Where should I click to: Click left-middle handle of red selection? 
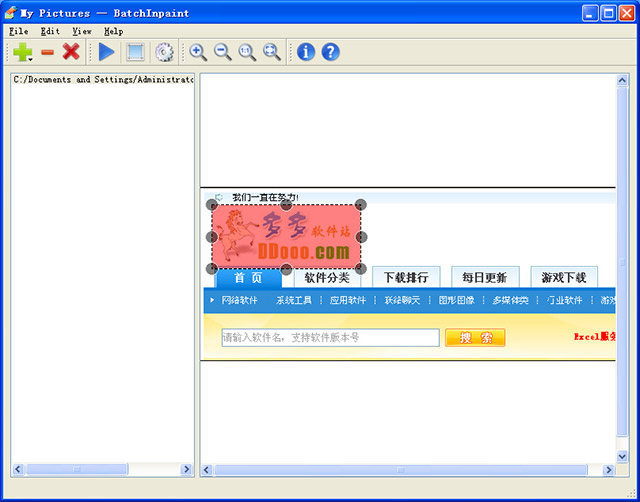211,237
